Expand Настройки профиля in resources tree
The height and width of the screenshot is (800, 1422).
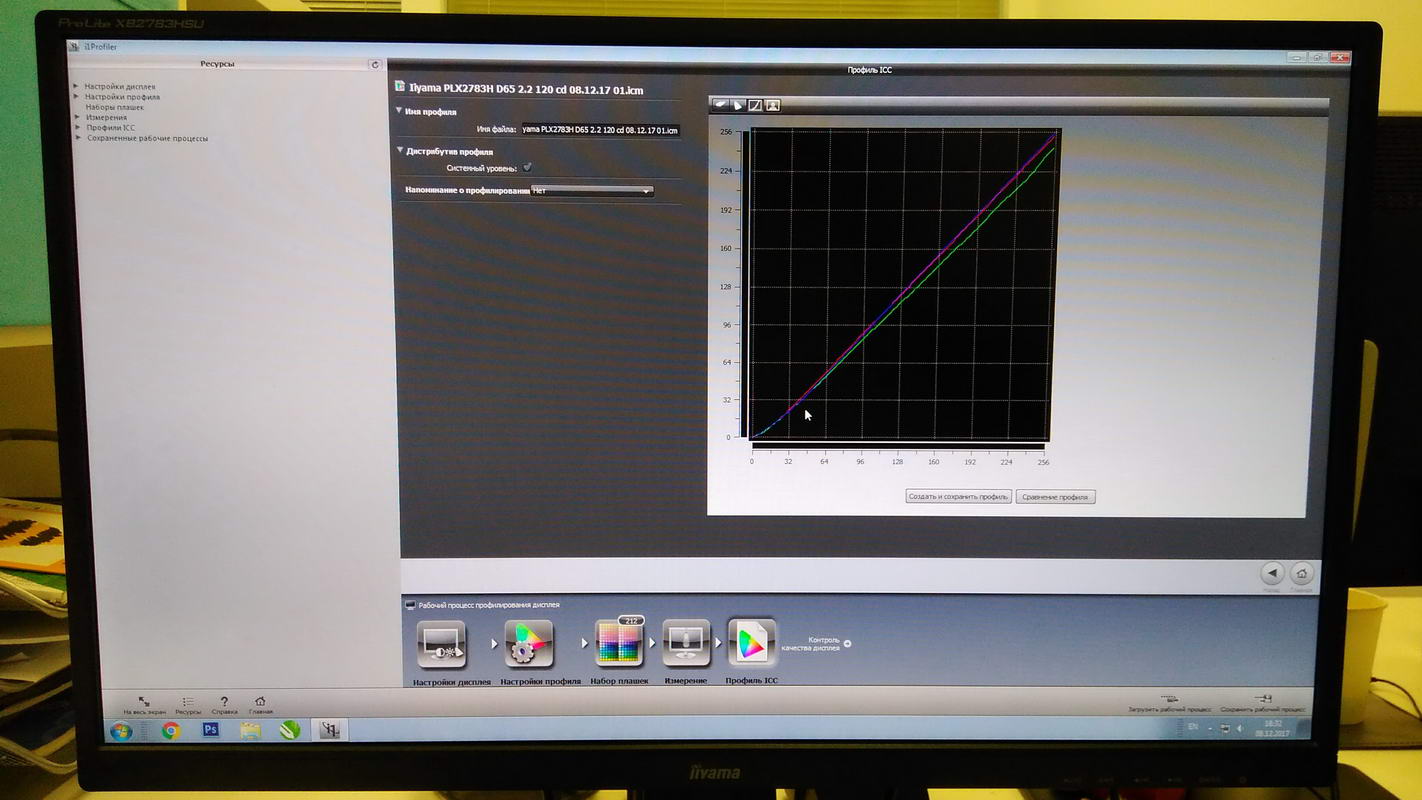[x=76, y=97]
